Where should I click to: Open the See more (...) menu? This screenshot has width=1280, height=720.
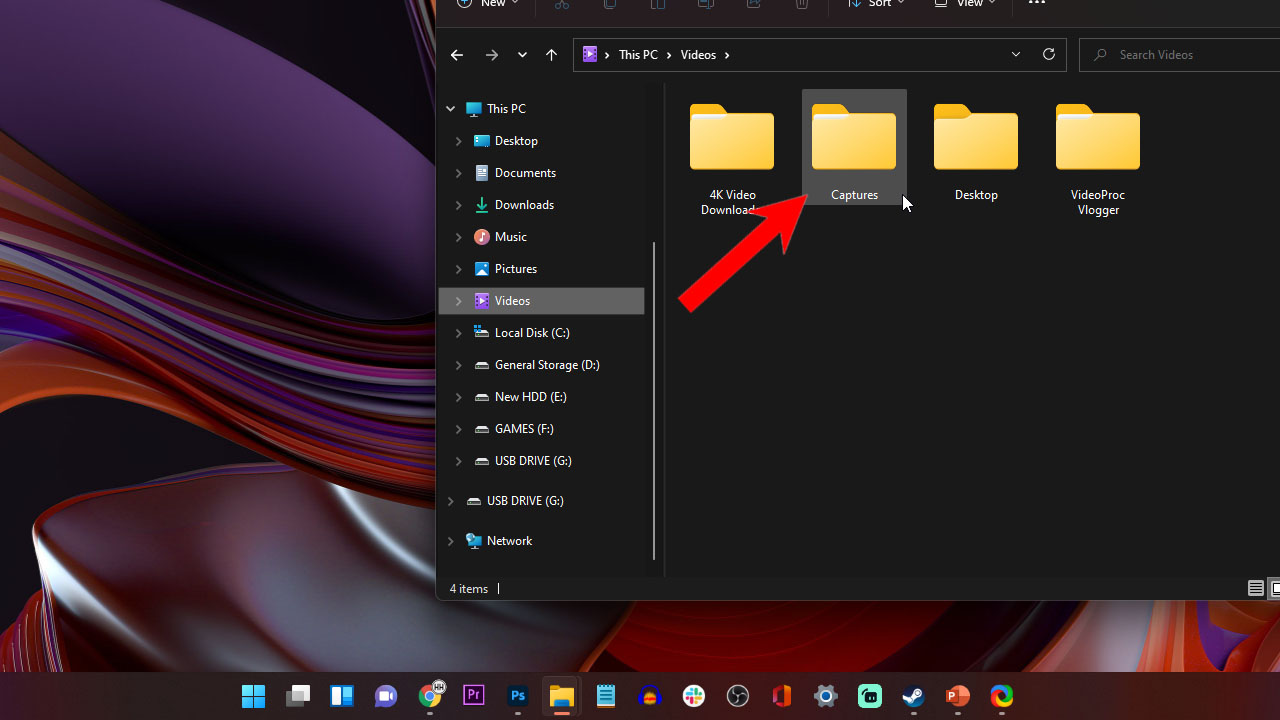(1036, 4)
